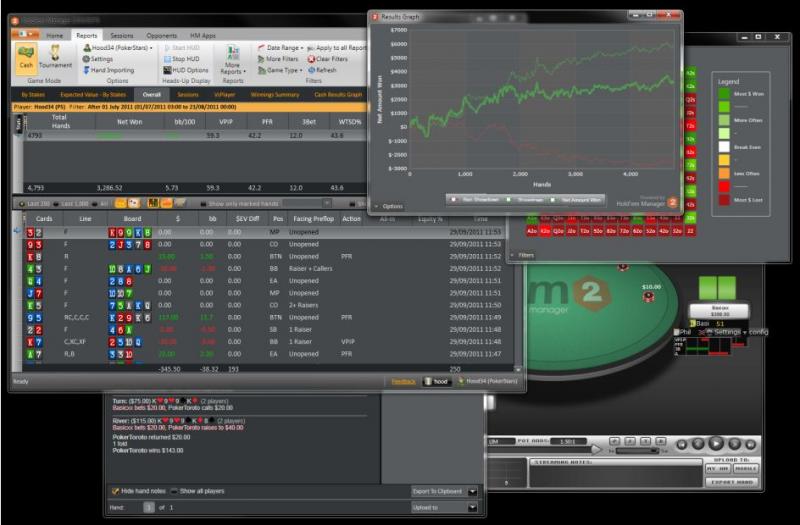The width and height of the screenshot is (800, 525).
Task: Click the 22 cell in the hand matrix
Action: pyautogui.click(x=690, y=231)
